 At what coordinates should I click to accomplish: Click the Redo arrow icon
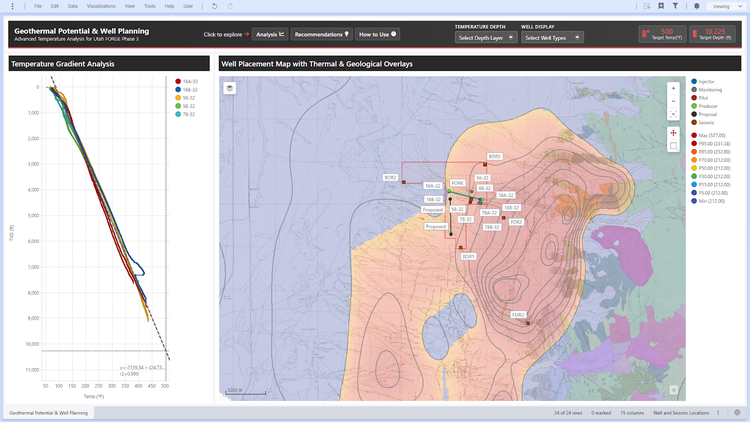pos(230,6)
